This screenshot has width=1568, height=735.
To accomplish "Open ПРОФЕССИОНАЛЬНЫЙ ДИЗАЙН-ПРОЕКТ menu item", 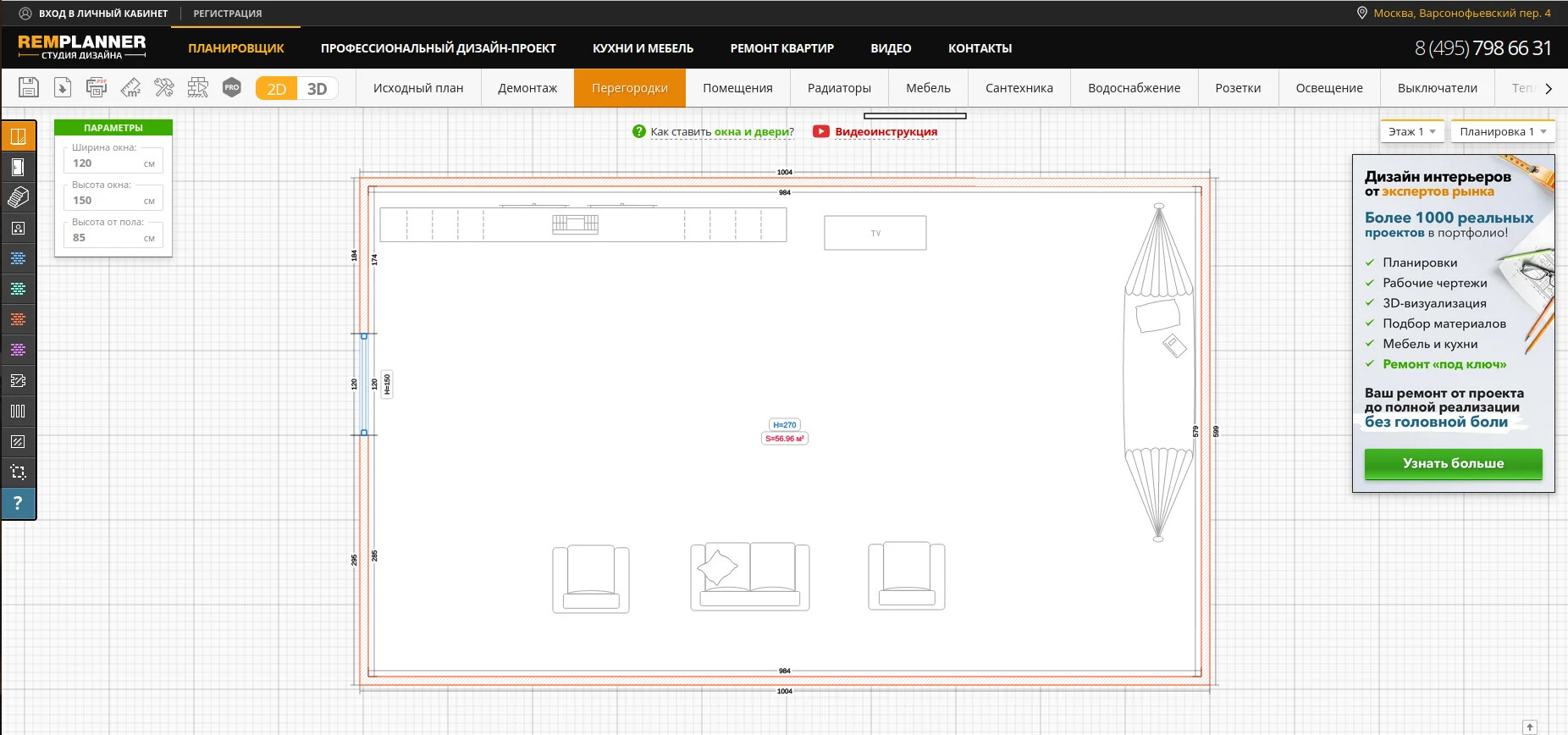I will click(439, 48).
